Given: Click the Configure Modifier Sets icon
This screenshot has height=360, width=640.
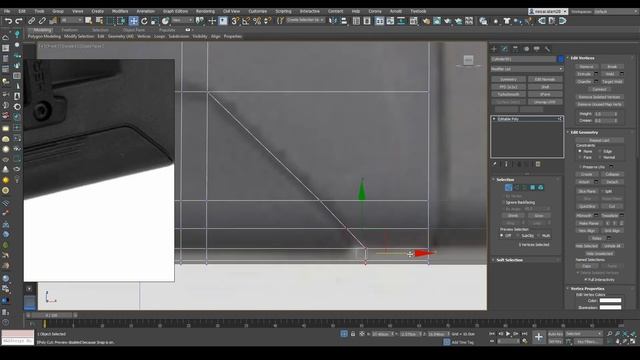Looking at the screenshot, I should point(538,164).
